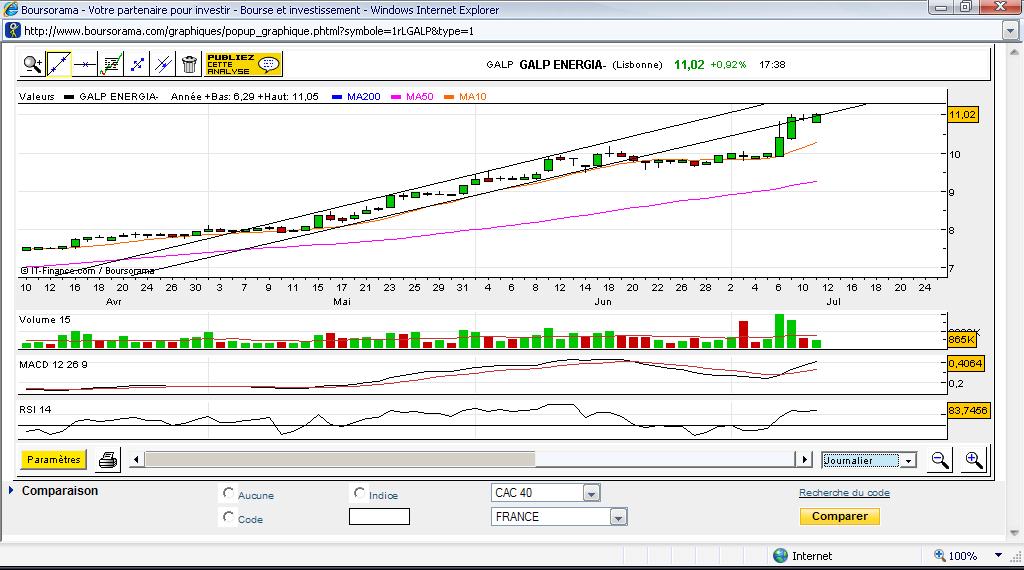1024x570 pixels.
Task: Click the 83,7456 RSI value label
Action: tap(968, 411)
